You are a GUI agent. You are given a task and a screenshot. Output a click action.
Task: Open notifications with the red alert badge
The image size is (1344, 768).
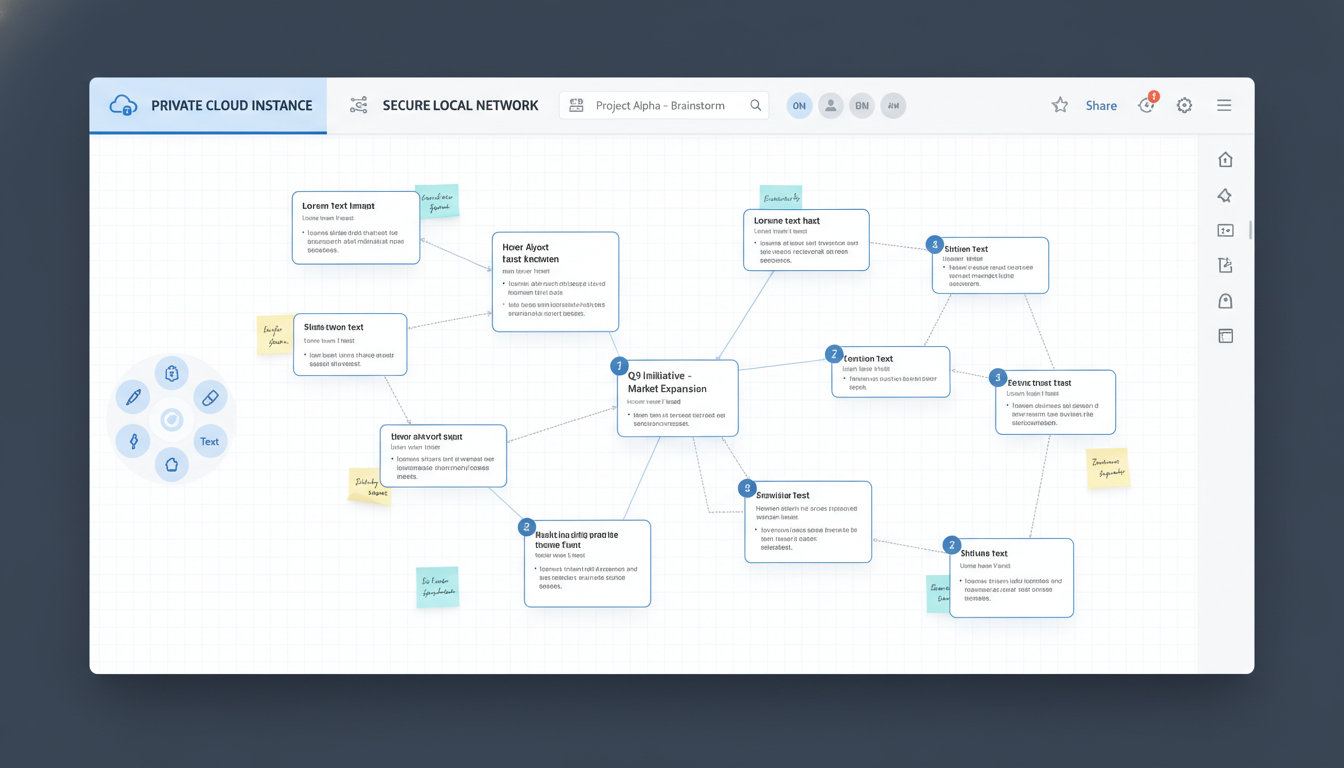pyautogui.click(x=1148, y=104)
